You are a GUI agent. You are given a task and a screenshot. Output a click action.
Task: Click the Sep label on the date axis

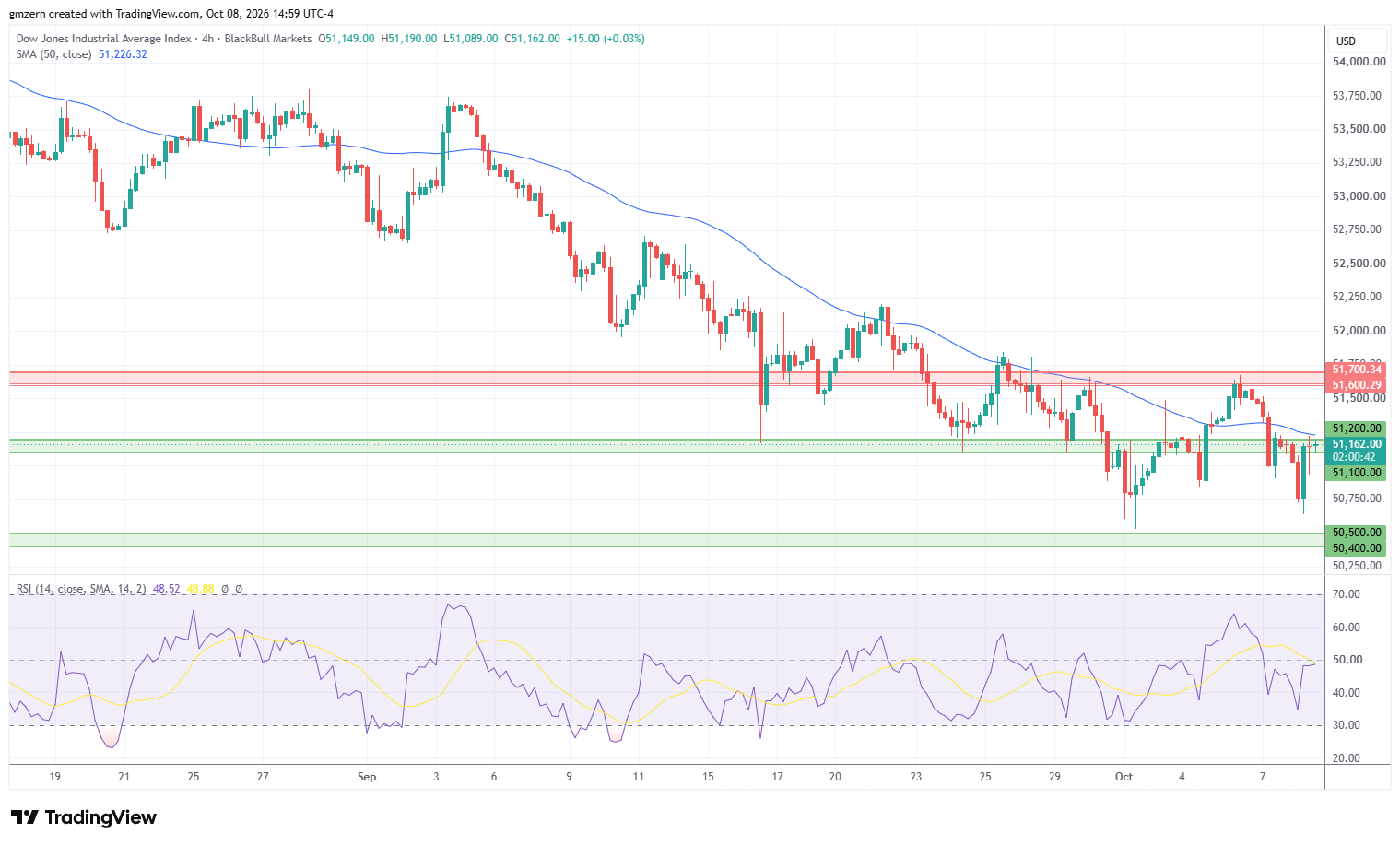(367, 777)
